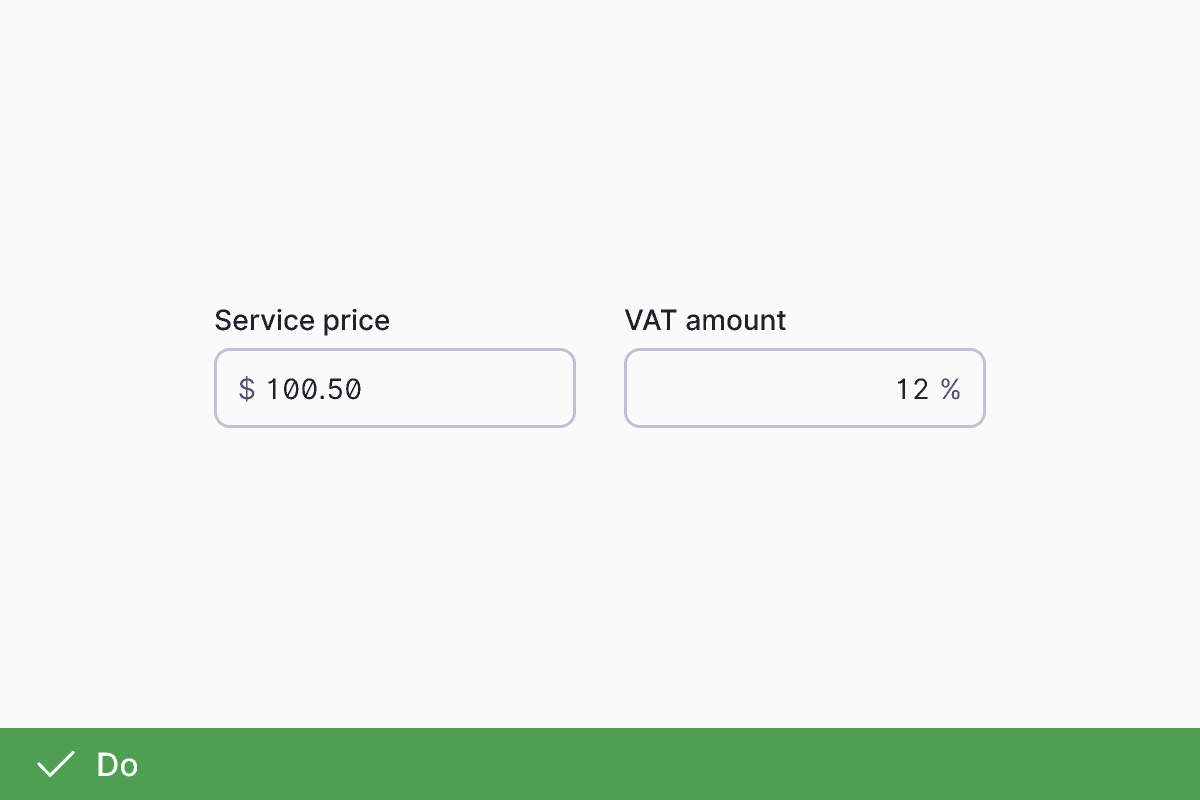Select the currency symbol in Service price field
The width and height of the screenshot is (1200, 800).
(246, 389)
